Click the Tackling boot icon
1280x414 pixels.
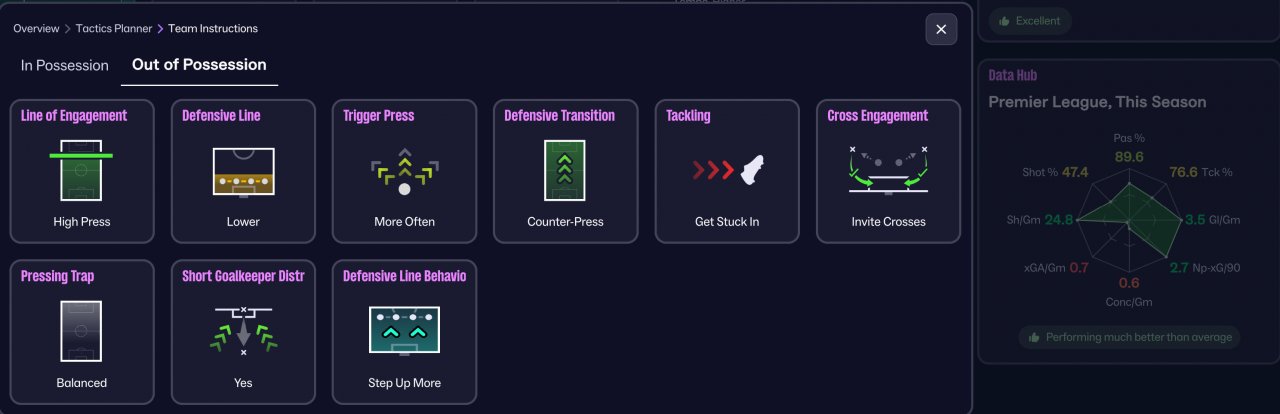(x=727, y=170)
